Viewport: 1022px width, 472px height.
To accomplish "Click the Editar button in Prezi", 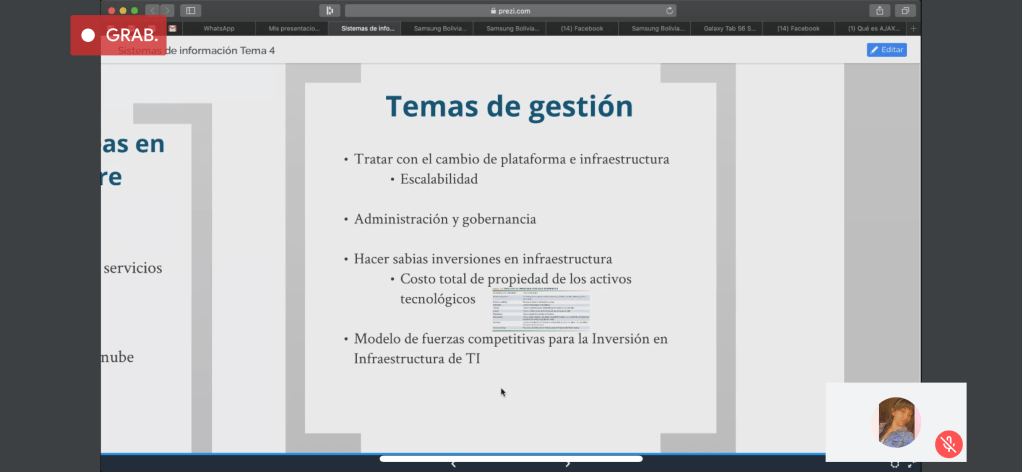I will [887, 49].
